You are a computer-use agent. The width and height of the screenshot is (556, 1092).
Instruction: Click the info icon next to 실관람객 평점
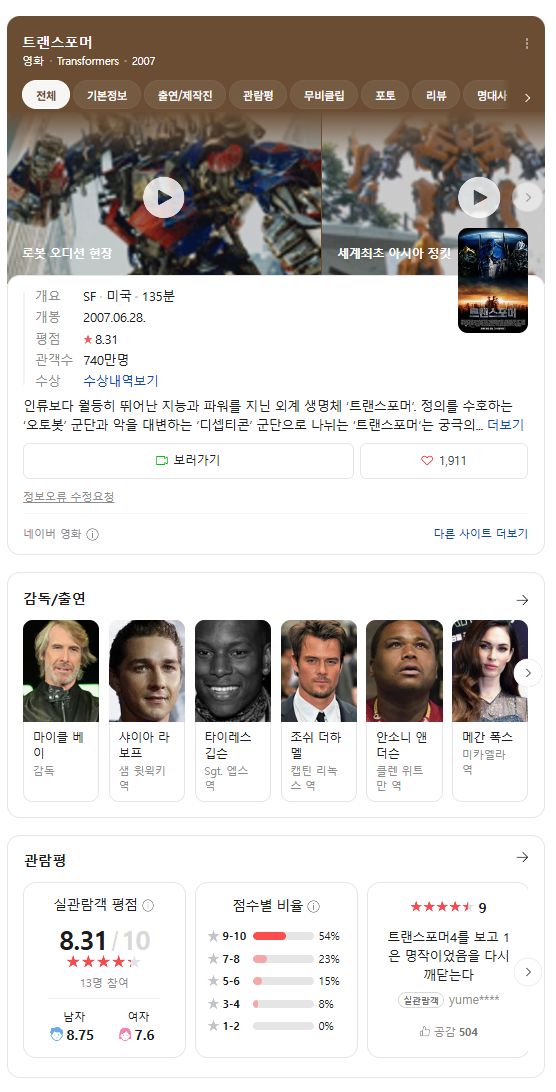click(148, 905)
